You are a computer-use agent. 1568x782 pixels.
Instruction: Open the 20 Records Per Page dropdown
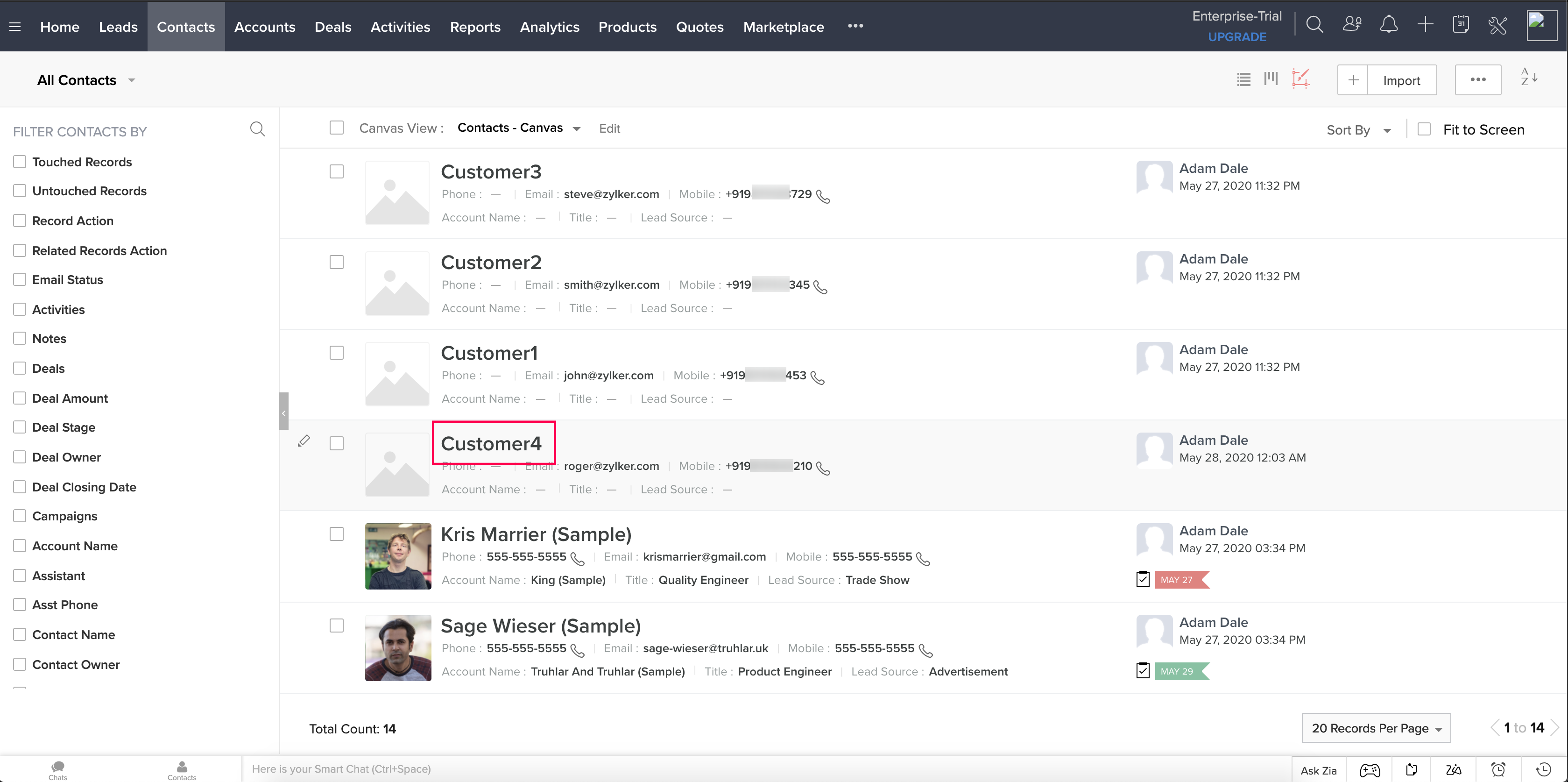[x=1376, y=728]
